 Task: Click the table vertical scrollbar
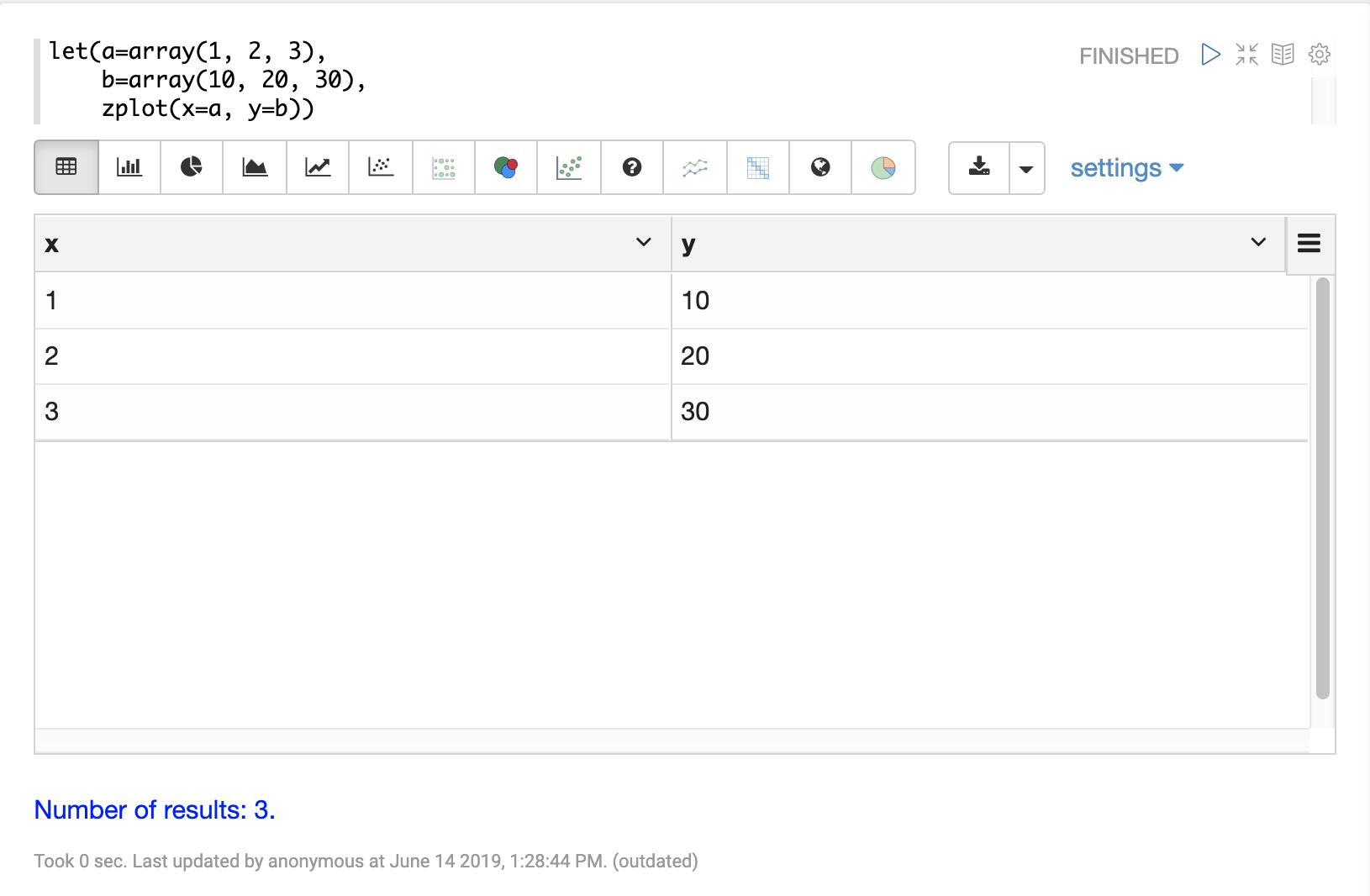click(1322, 488)
